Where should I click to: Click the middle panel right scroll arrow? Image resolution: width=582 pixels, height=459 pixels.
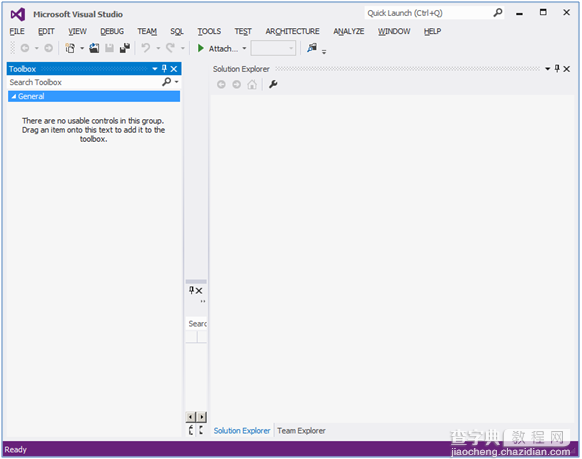click(202, 417)
